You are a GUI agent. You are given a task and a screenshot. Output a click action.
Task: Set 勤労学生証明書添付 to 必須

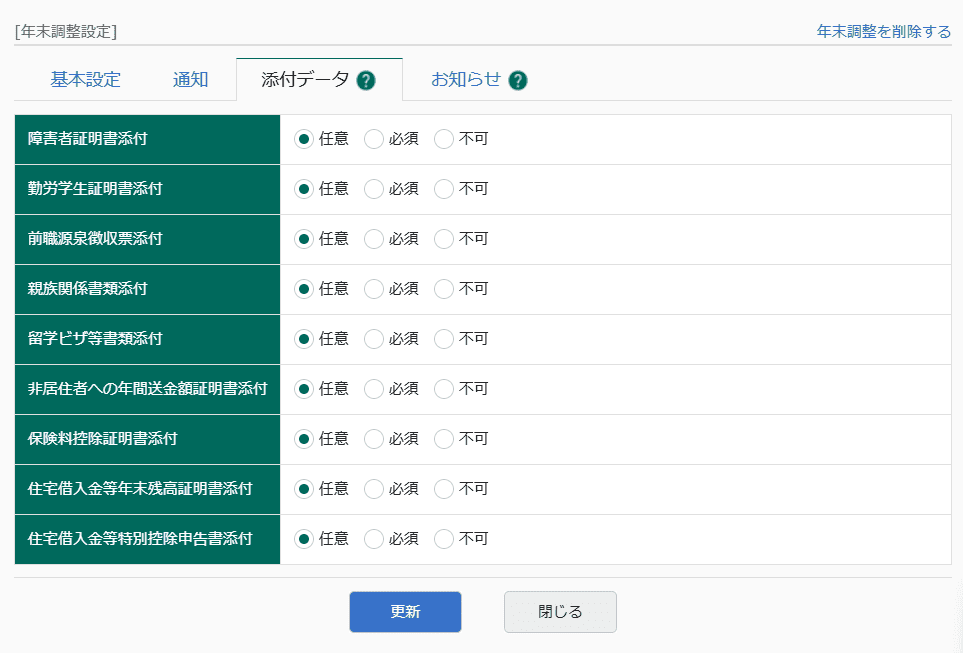(x=373, y=189)
